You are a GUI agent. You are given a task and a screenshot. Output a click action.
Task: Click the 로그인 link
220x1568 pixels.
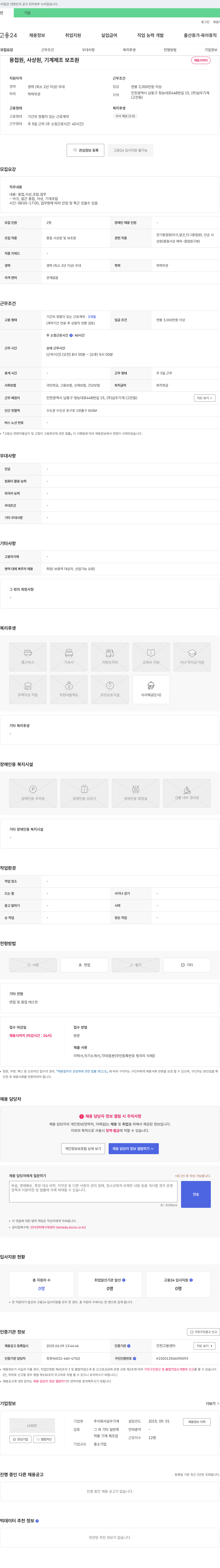[x=205, y=22]
